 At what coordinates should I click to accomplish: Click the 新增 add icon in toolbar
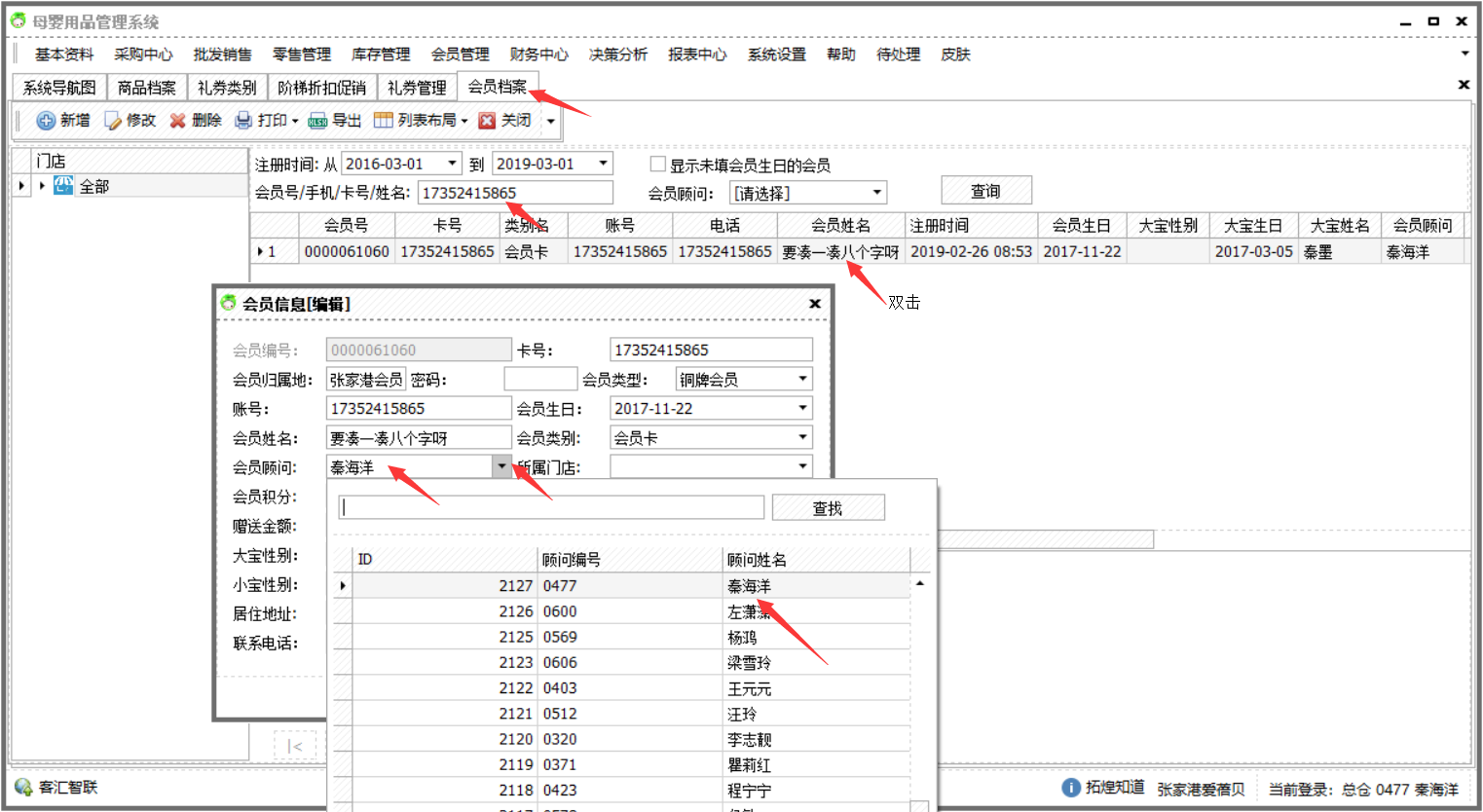pos(46,121)
